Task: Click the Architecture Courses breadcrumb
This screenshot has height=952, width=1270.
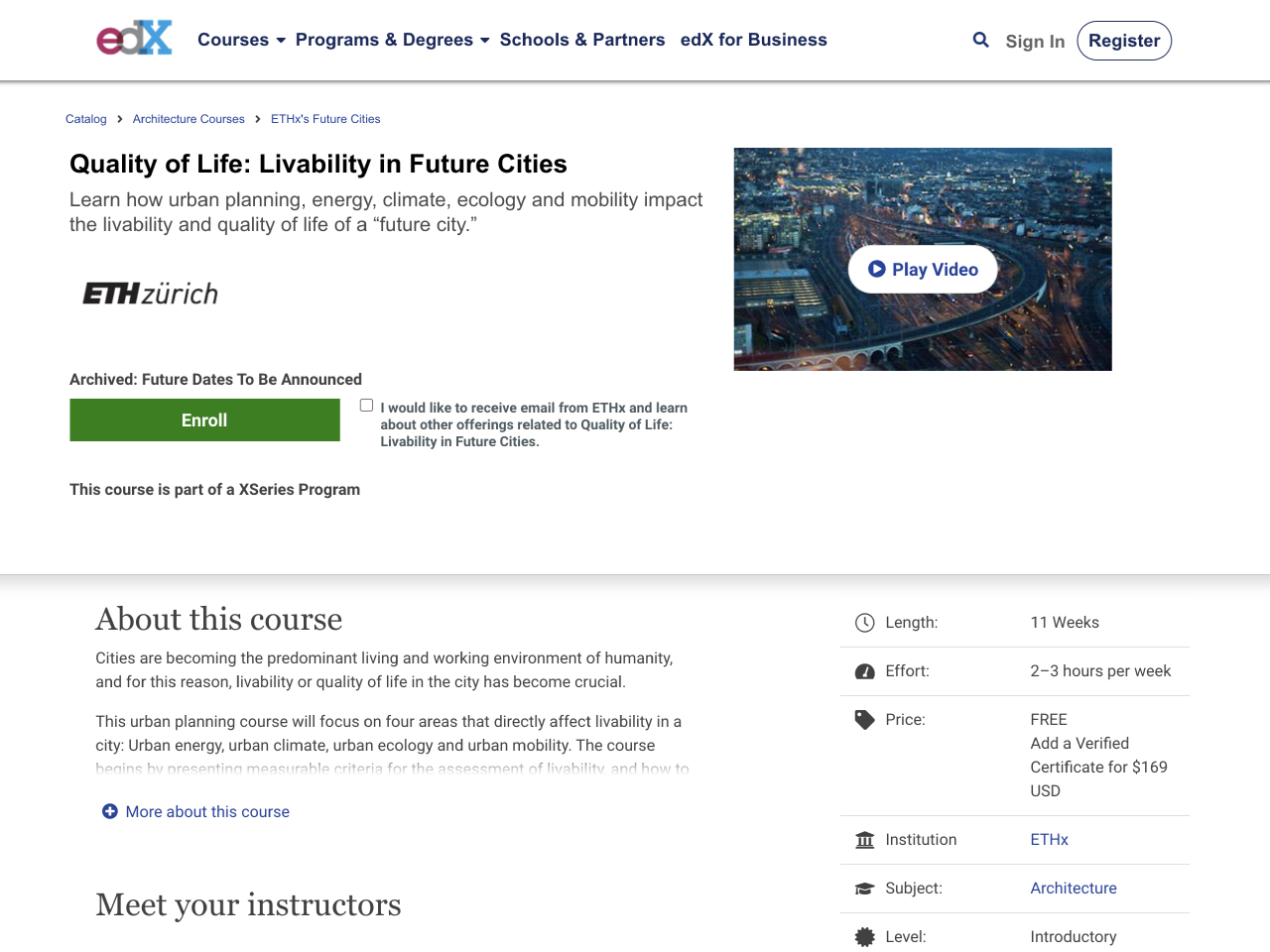Action: point(189,118)
